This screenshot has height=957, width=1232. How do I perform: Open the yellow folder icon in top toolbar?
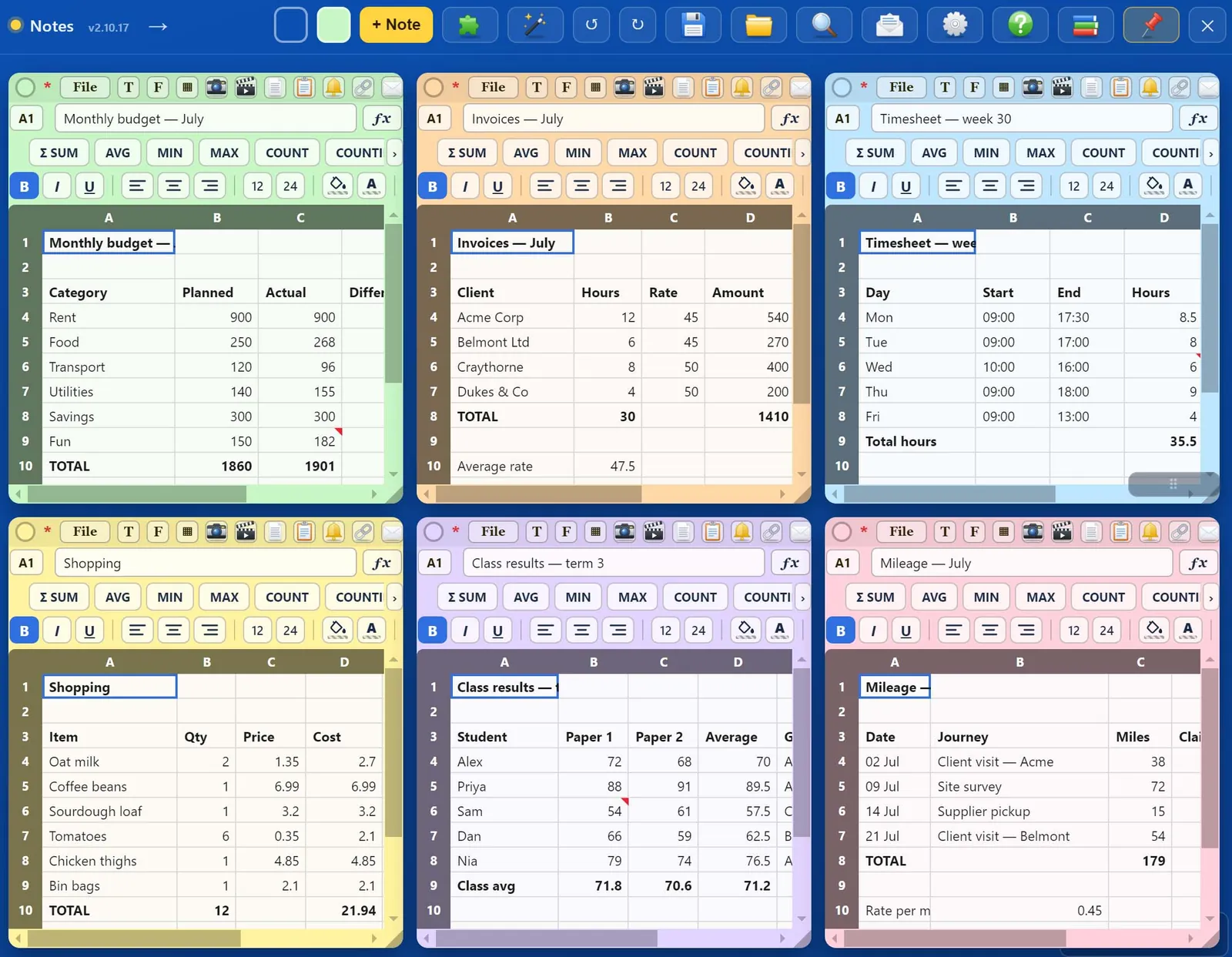tap(758, 25)
